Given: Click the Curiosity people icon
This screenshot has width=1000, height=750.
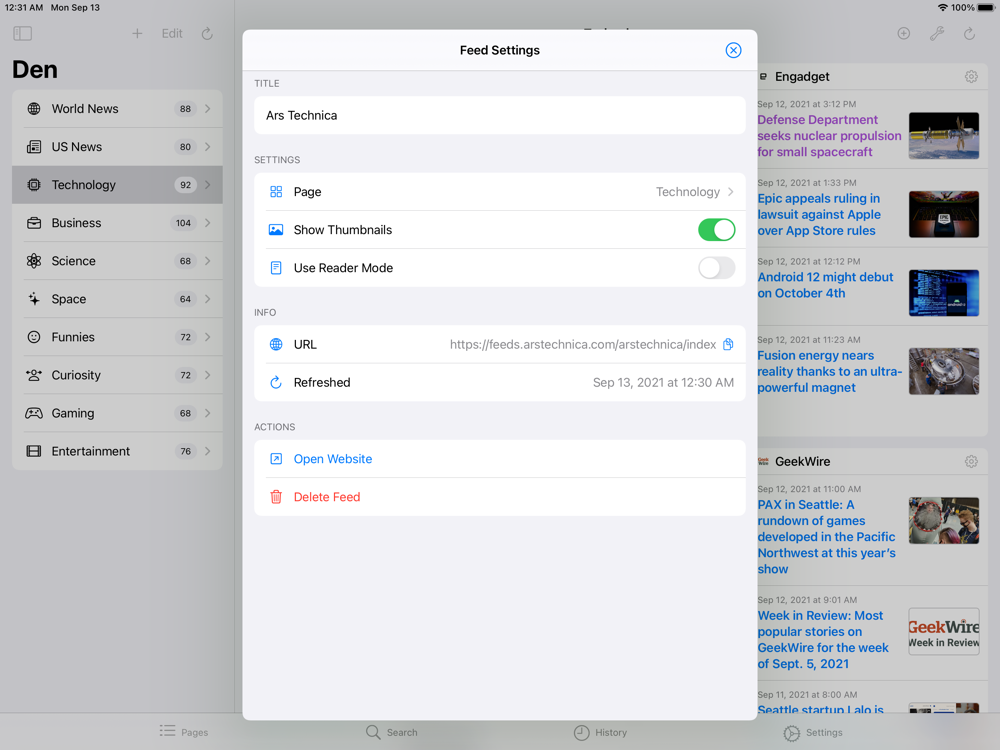Looking at the screenshot, I should pyautogui.click(x=34, y=375).
